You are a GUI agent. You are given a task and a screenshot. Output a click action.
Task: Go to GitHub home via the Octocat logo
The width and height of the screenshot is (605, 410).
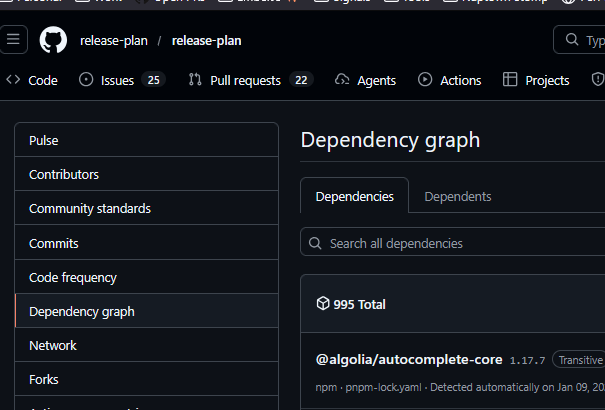[x=53, y=40]
